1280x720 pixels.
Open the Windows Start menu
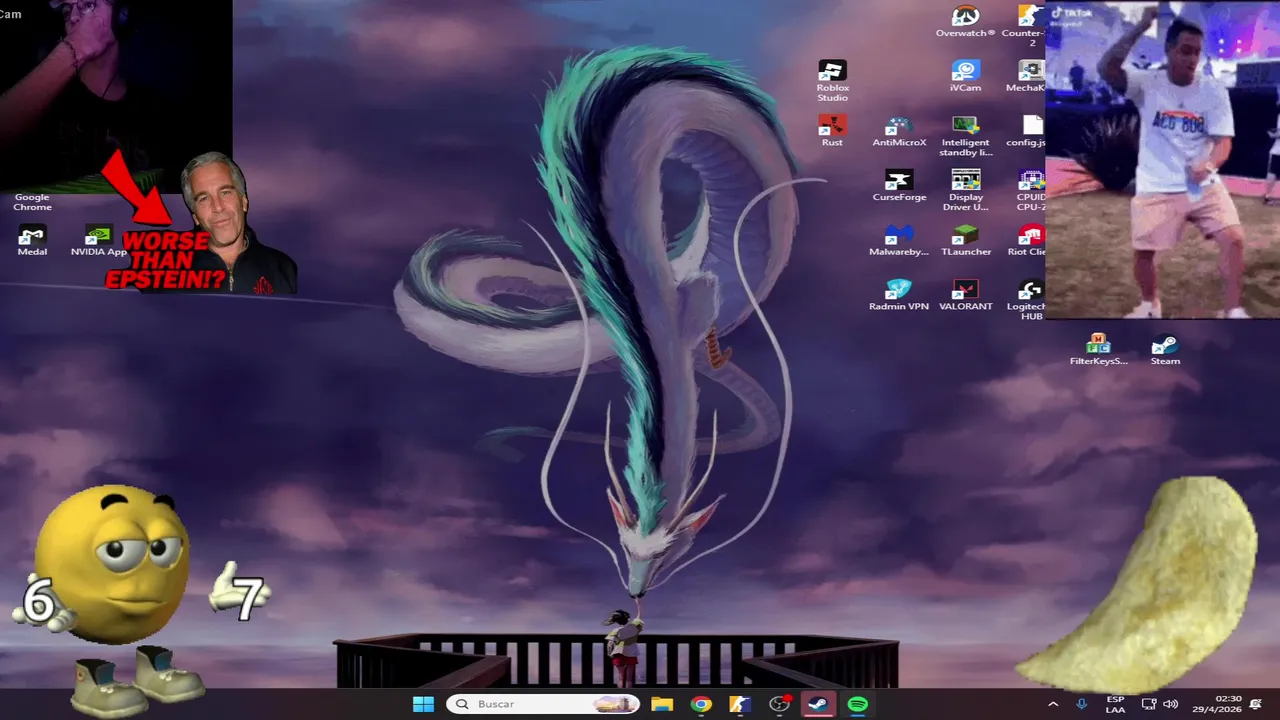pyautogui.click(x=423, y=704)
